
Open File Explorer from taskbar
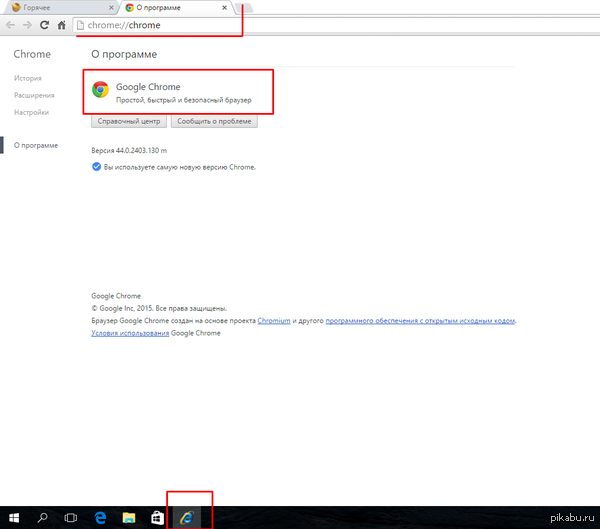coord(129,518)
